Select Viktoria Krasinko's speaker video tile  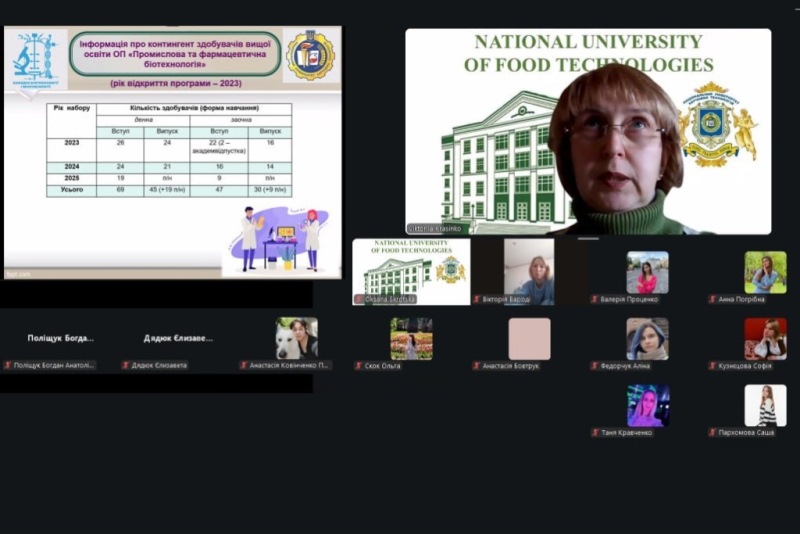point(588,132)
